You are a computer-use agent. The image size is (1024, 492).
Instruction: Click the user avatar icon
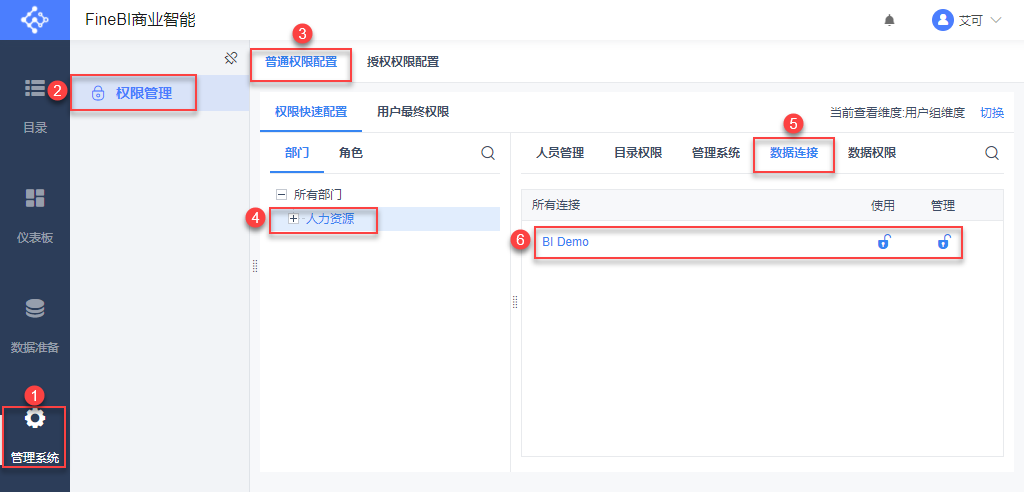(942, 20)
